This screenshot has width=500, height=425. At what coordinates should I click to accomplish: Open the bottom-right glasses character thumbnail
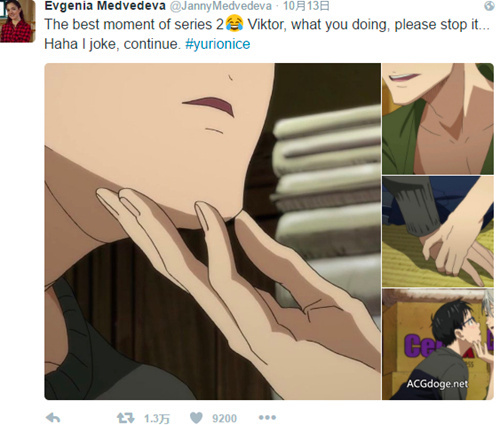click(438, 344)
